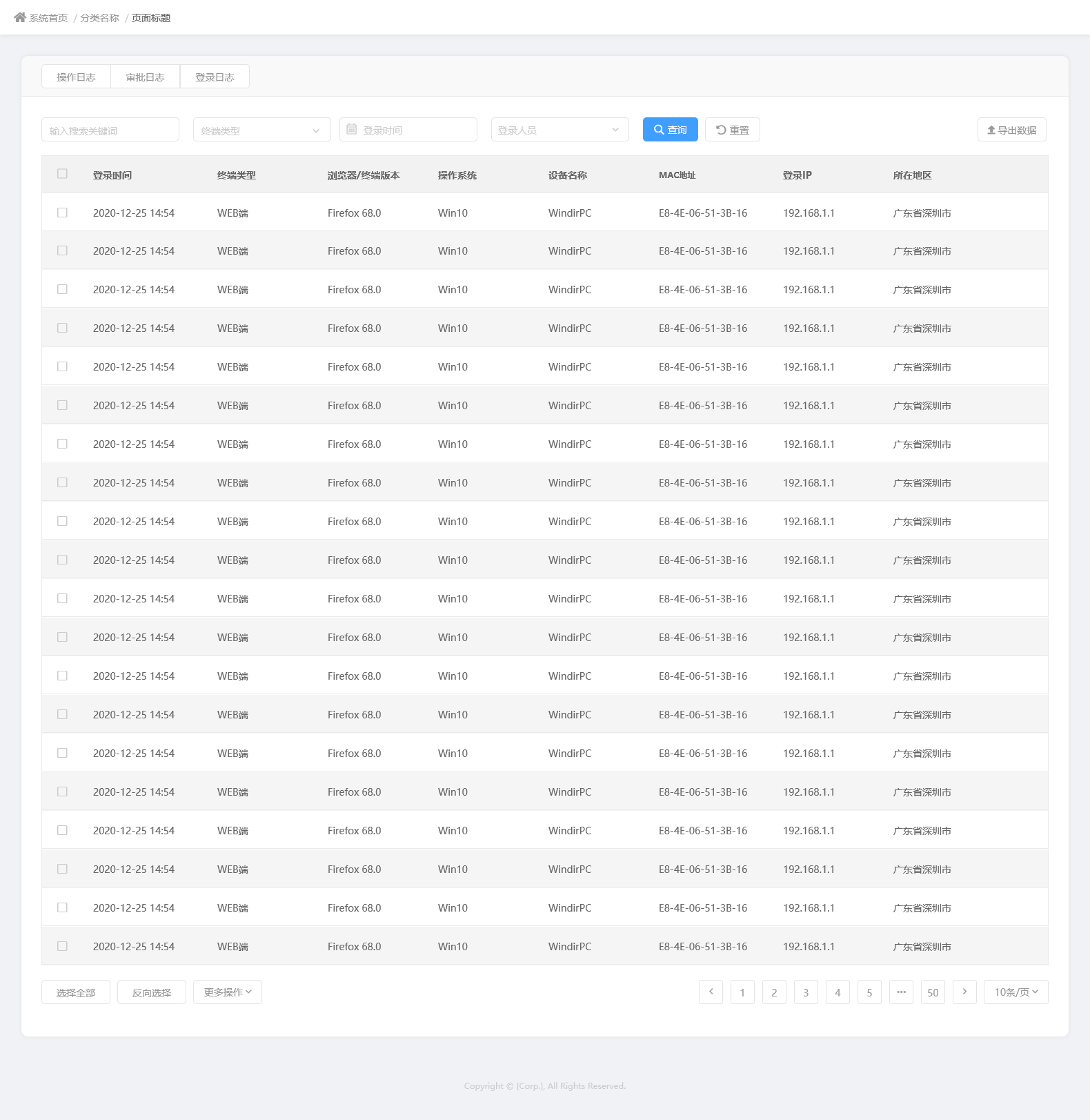Click first row's WEB端 cell
Image resolution: width=1090 pixels, height=1120 pixels.
(232, 213)
